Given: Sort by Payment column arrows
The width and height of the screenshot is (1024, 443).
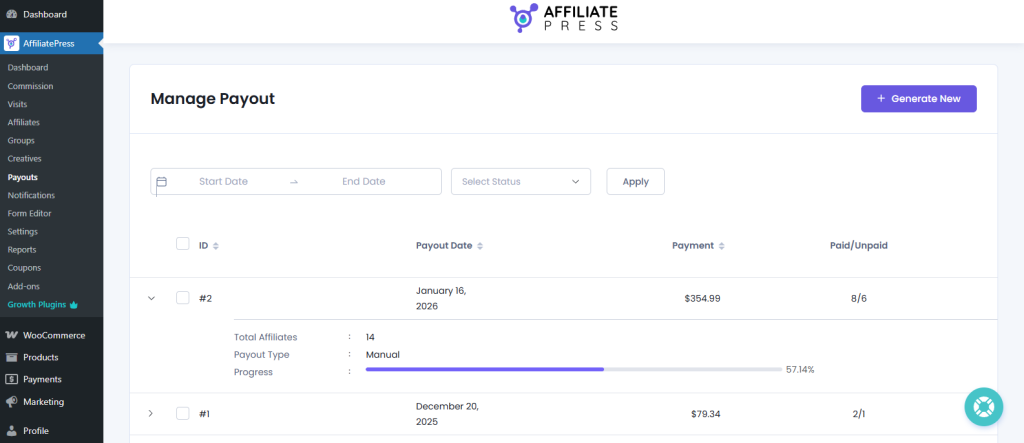Looking at the screenshot, I should pos(722,246).
